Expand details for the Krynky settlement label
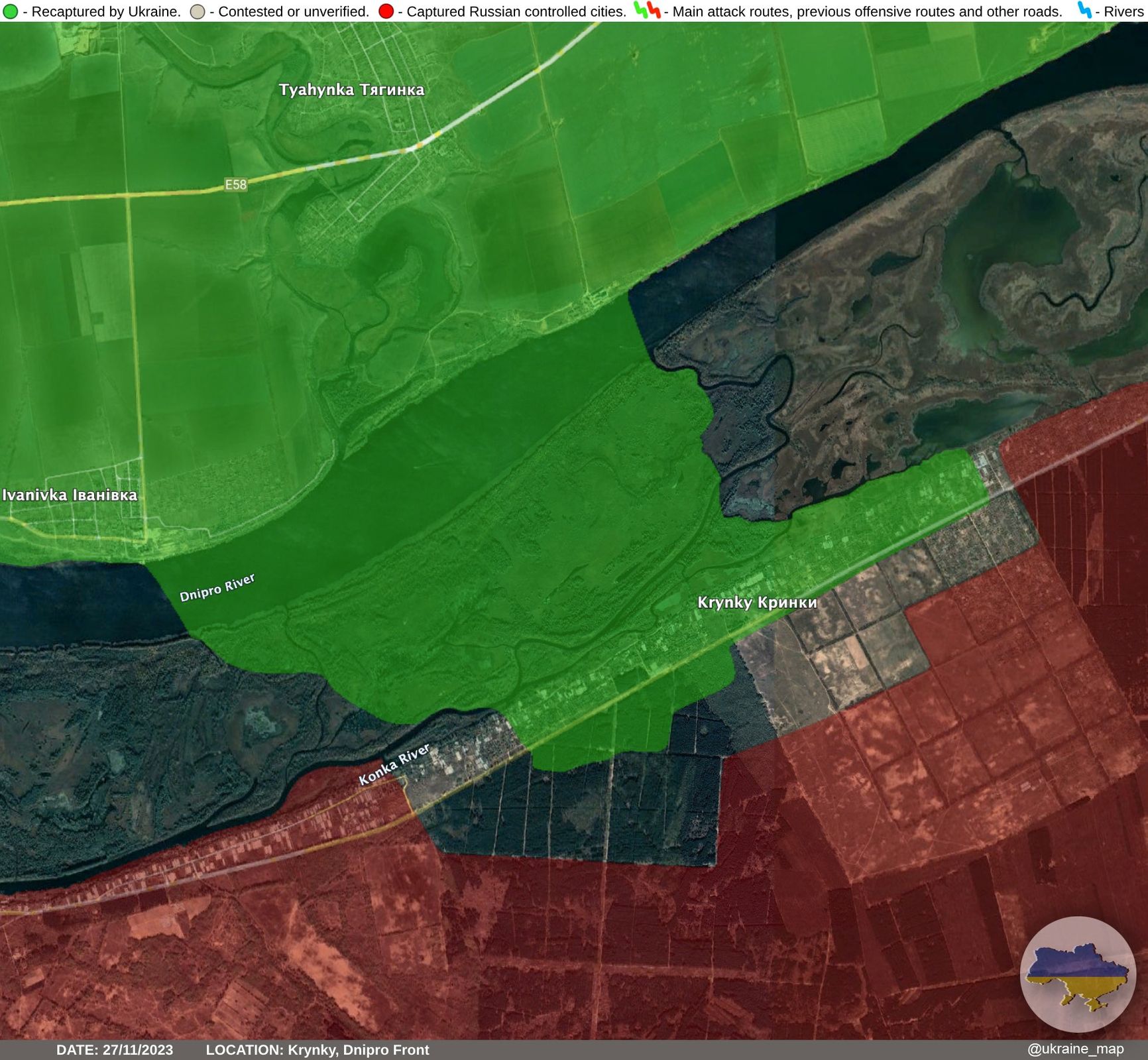Screen dimensions: 1148x1060 [x=758, y=604]
